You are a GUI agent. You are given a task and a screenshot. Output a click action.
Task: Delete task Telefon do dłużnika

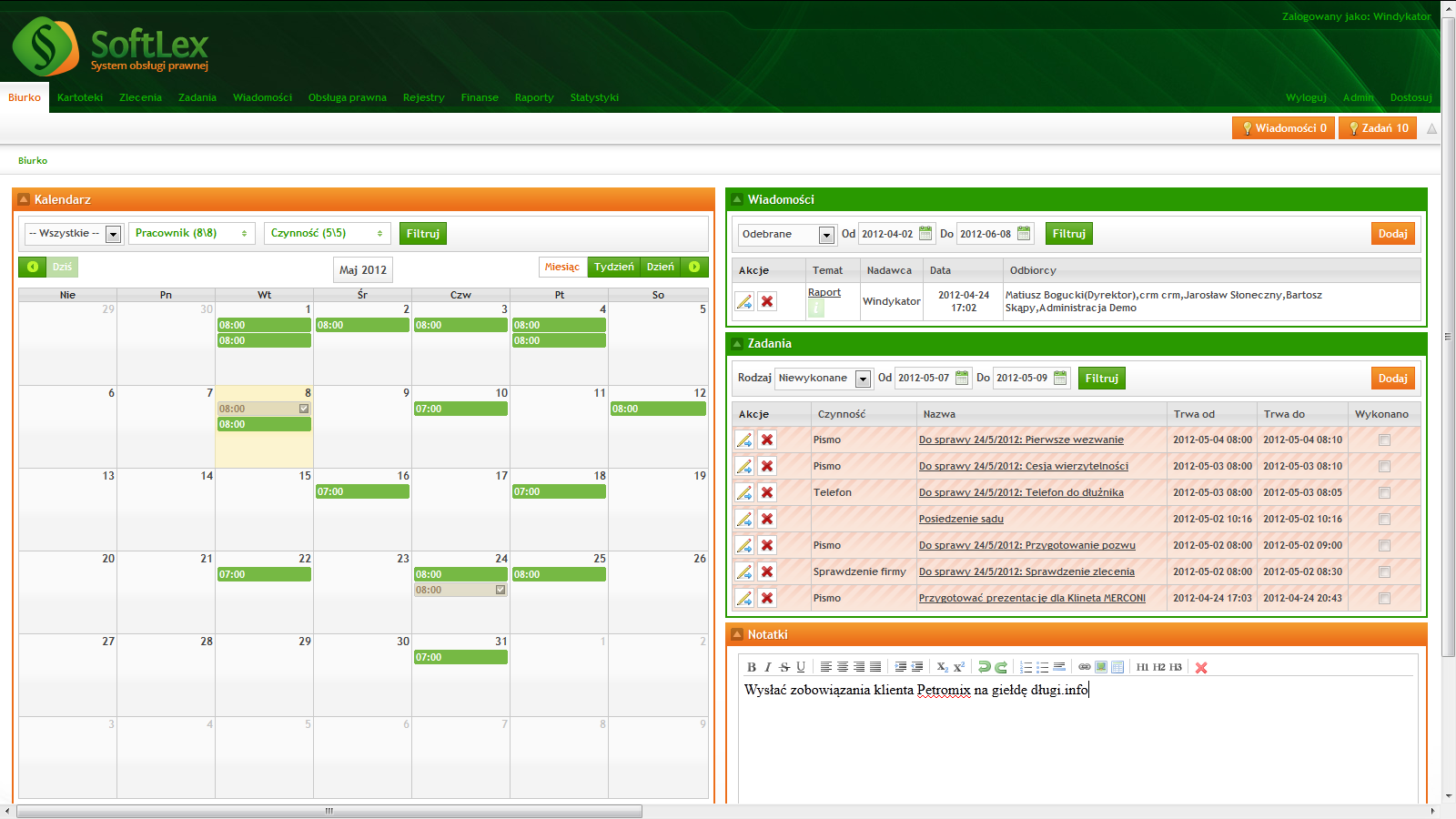[x=767, y=492]
